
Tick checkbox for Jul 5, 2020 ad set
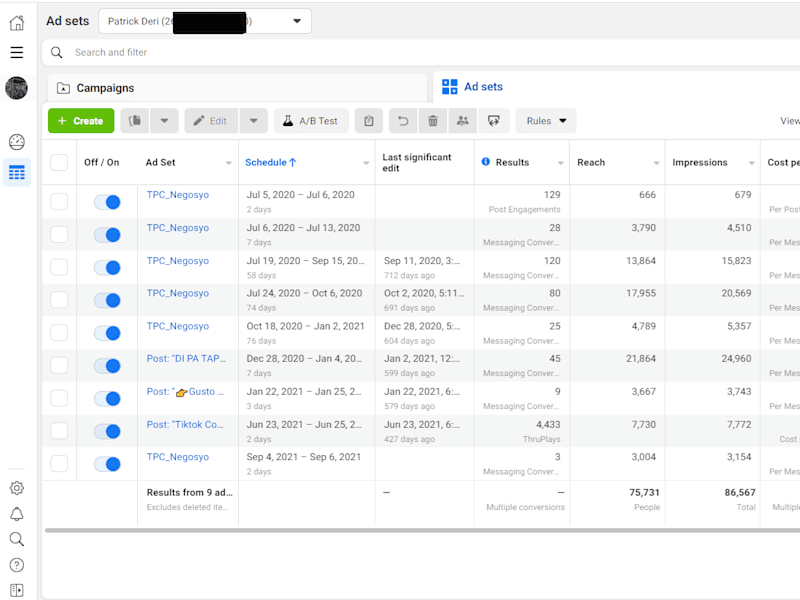coord(59,202)
